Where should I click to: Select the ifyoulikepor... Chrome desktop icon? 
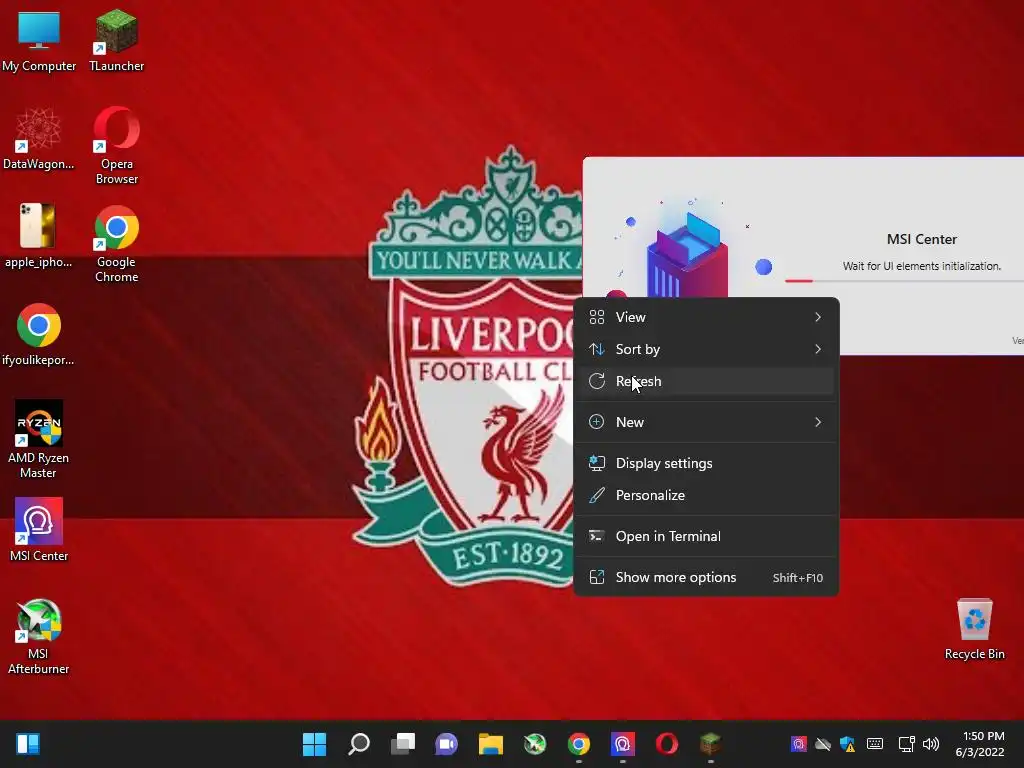pyautogui.click(x=39, y=334)
